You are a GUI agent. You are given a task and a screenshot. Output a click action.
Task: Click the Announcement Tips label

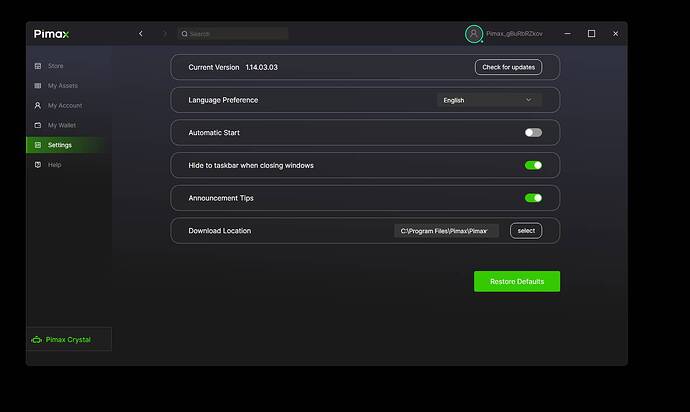coord(221,198)
